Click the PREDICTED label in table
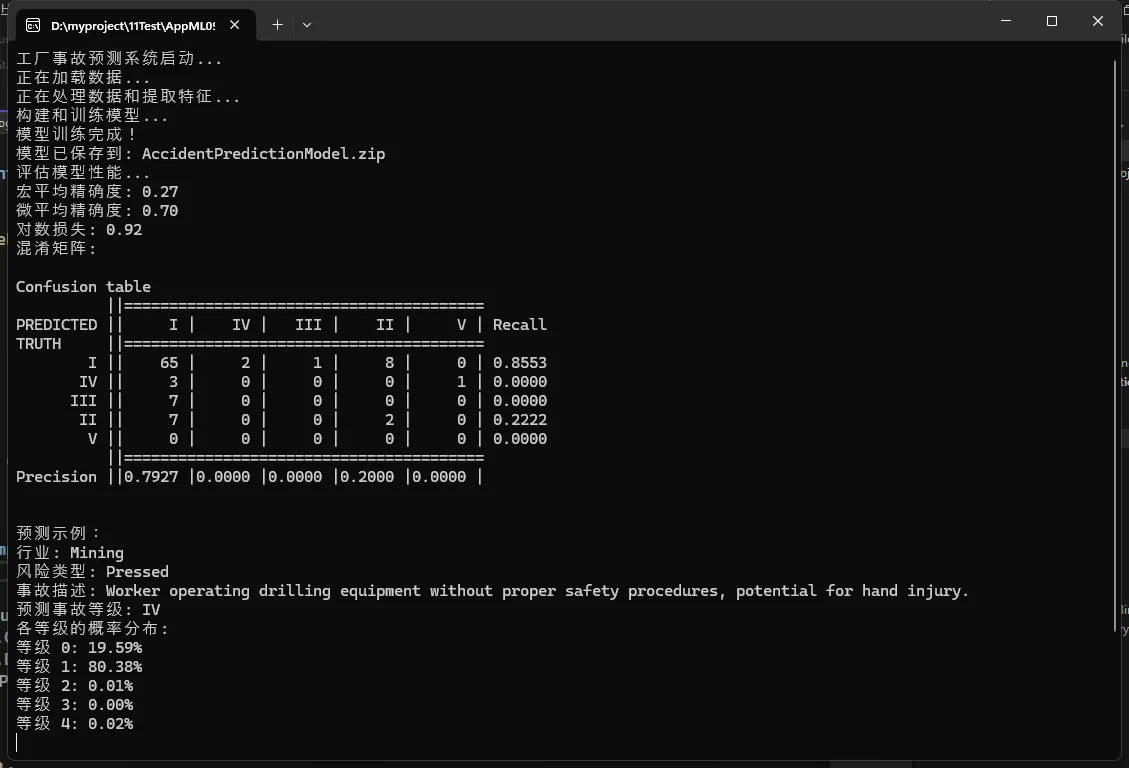The height and width of the screenshot is (768, 1129). [x=56, y=325]
